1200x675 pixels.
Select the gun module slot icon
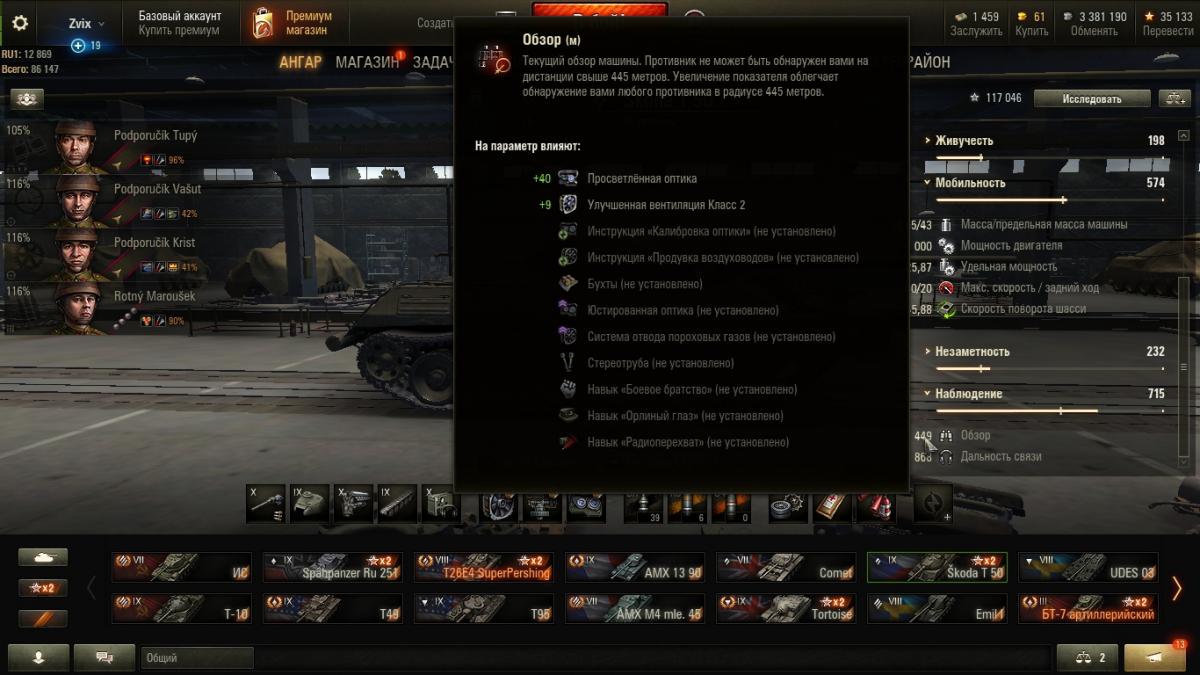point(265,504)
